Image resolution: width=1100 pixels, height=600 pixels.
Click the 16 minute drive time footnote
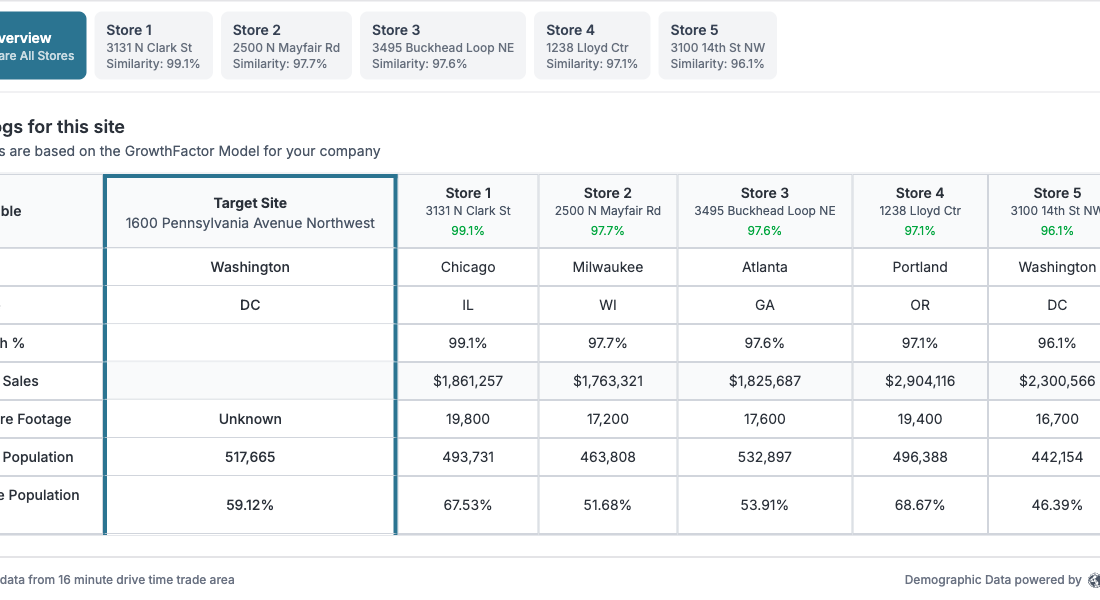(117, 580)
